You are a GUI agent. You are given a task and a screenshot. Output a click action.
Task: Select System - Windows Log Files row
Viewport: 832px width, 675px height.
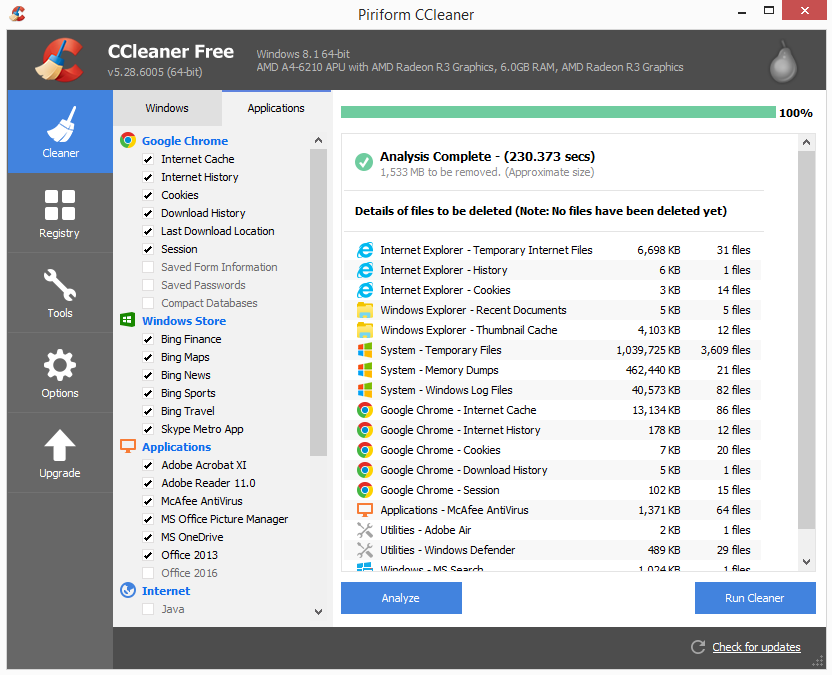click(x=552, y=390)
